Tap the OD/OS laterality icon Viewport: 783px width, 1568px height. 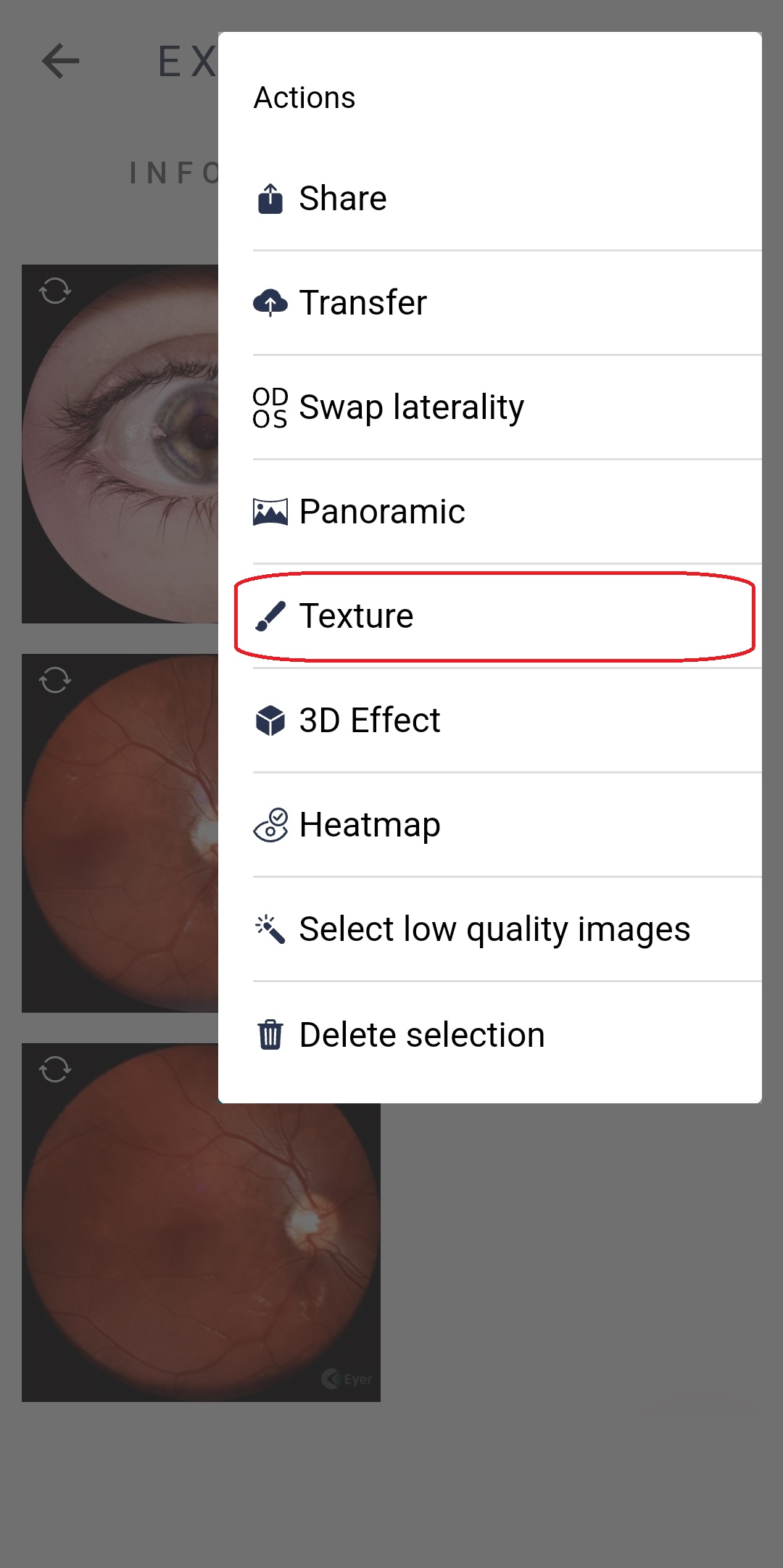270,407
